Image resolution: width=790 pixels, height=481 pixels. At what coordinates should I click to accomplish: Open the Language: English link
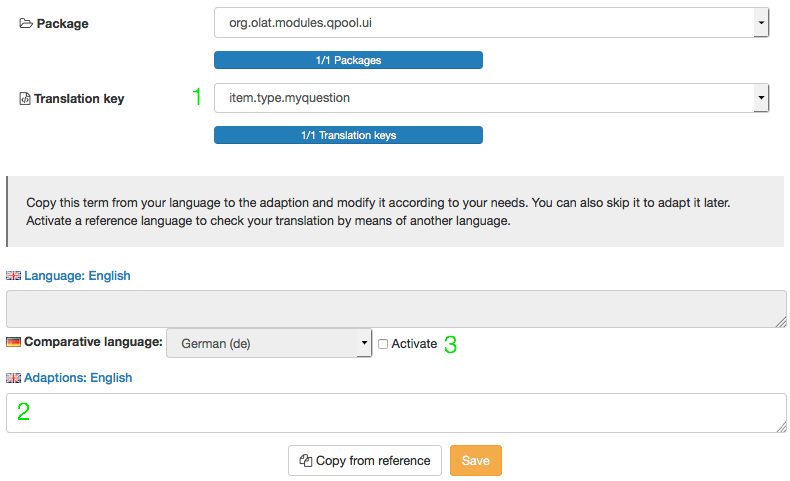click(77, 275)
